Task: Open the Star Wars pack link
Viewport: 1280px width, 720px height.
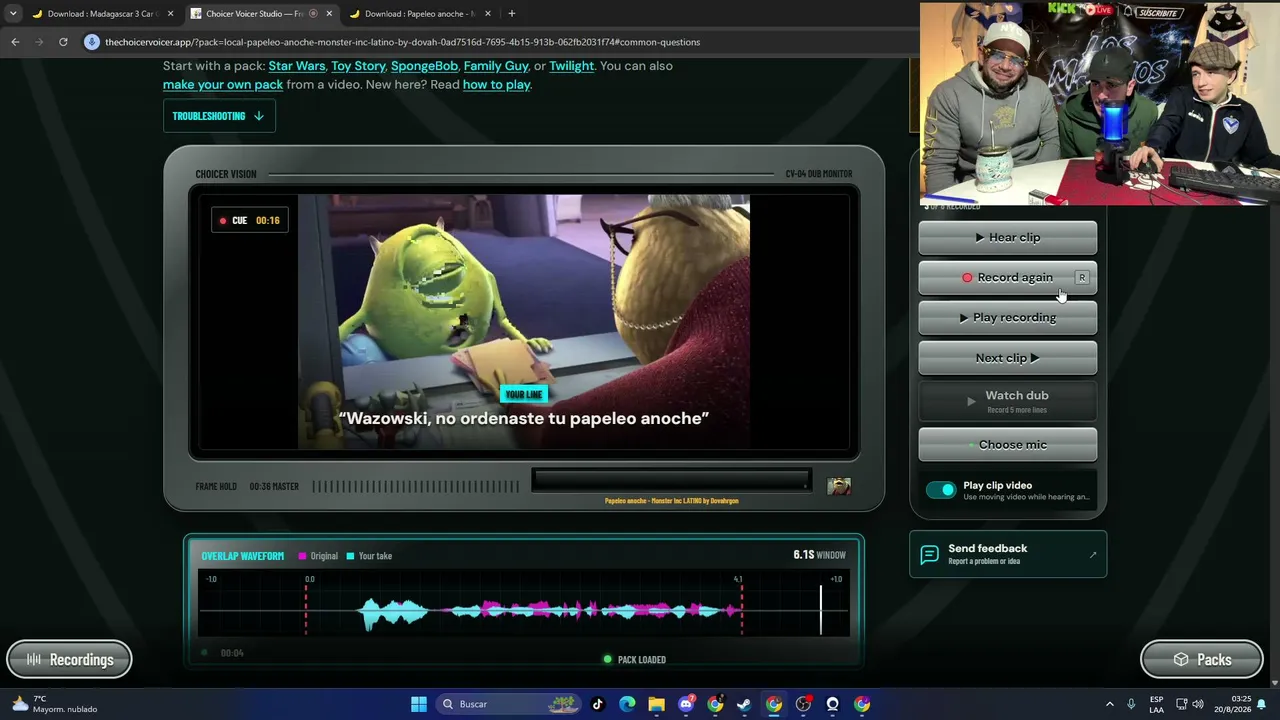Action: [x=297, y=66]
